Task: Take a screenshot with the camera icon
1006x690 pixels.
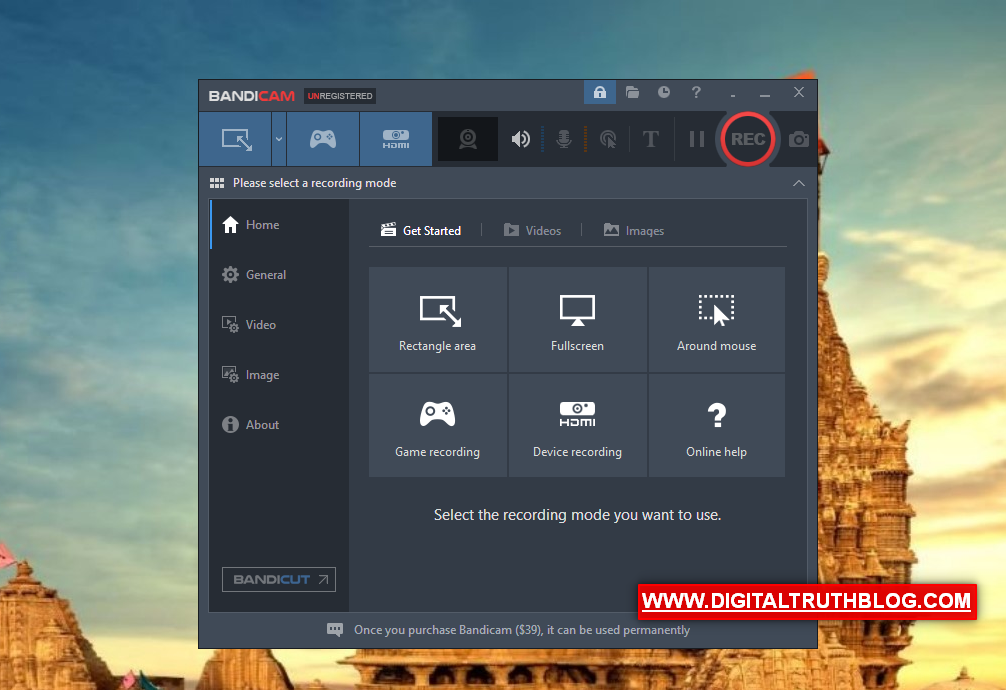Action: (x=799, y=139)
